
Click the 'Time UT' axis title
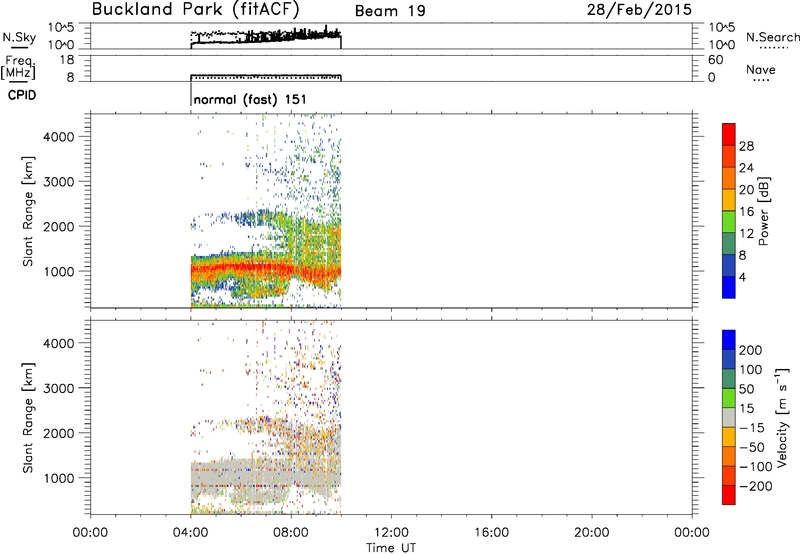[391, 547]
